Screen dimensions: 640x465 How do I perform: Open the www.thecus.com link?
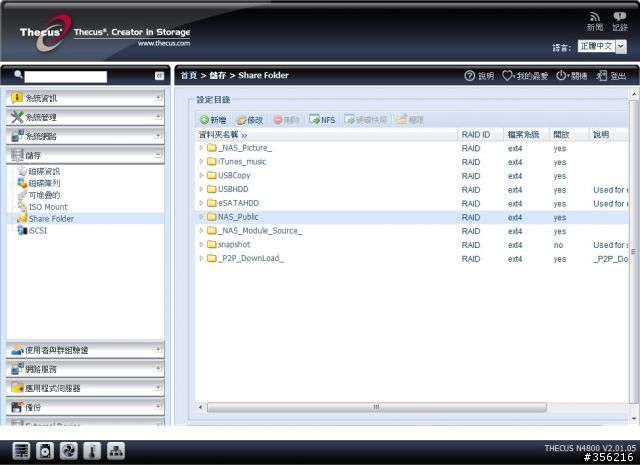164,43
